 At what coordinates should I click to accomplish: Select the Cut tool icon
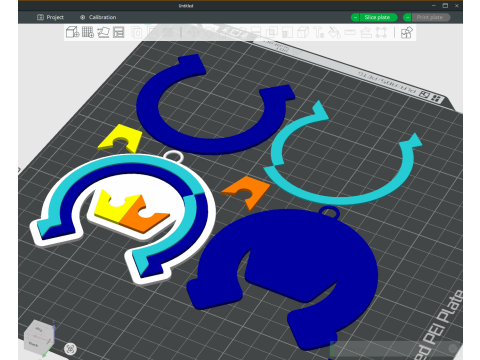(x=255, y=32)
